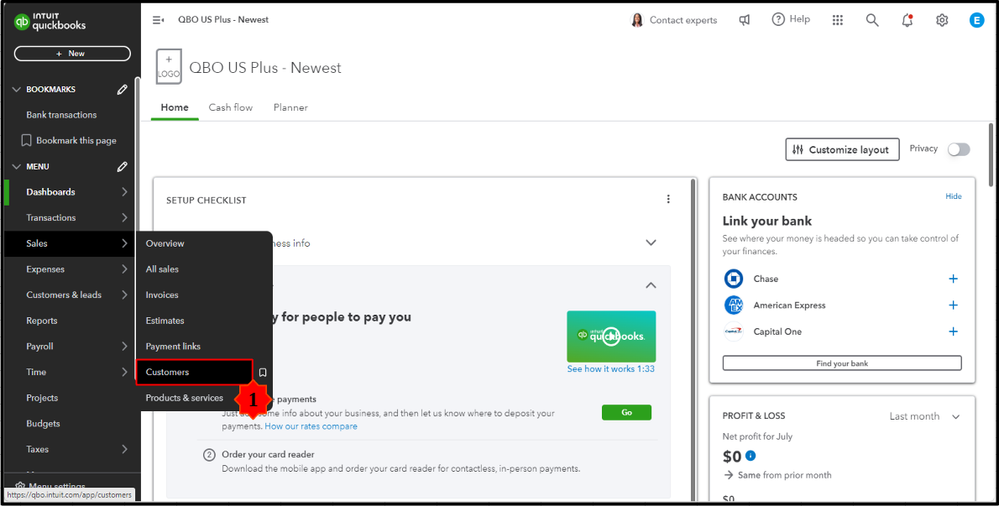
Task: Hide the Bank Accounts card
Action: coord(953,196)
